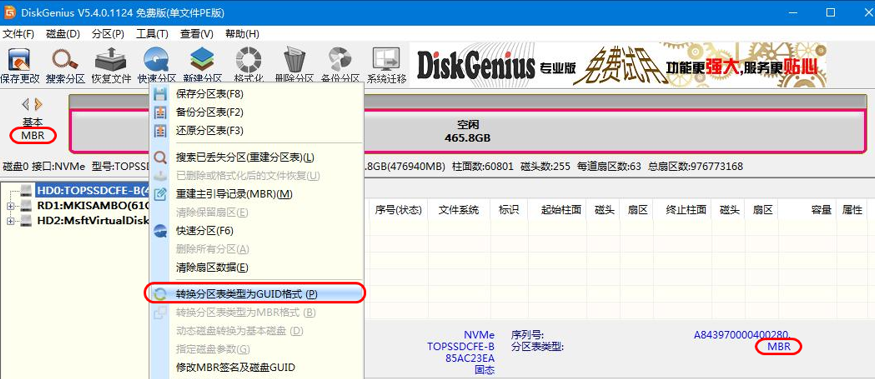
Task: Click the DiskGenius app icon in title bar
Action: [9, 12]
